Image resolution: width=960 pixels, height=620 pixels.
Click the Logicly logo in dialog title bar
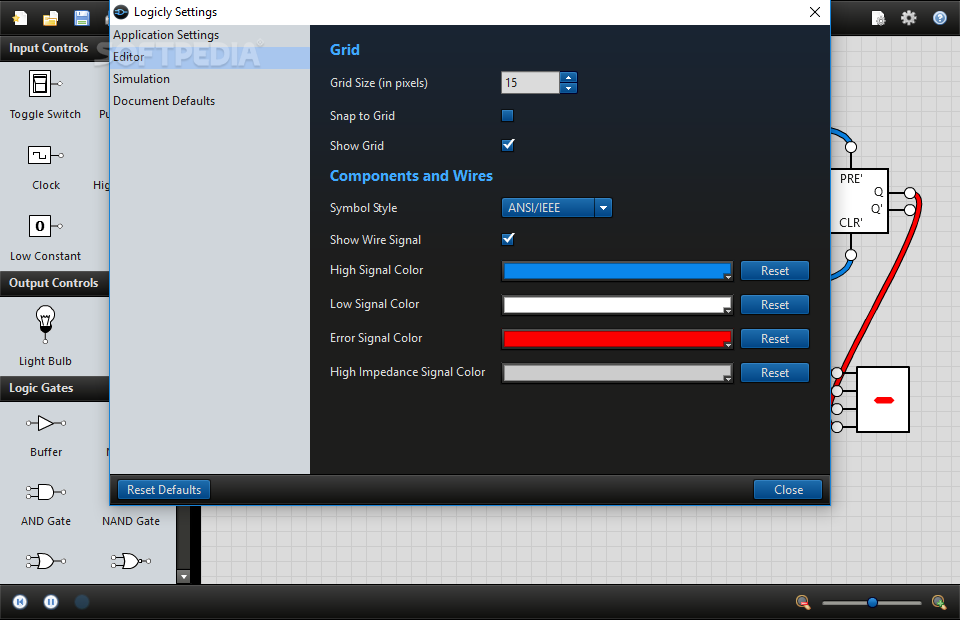(x=121, y=12)
